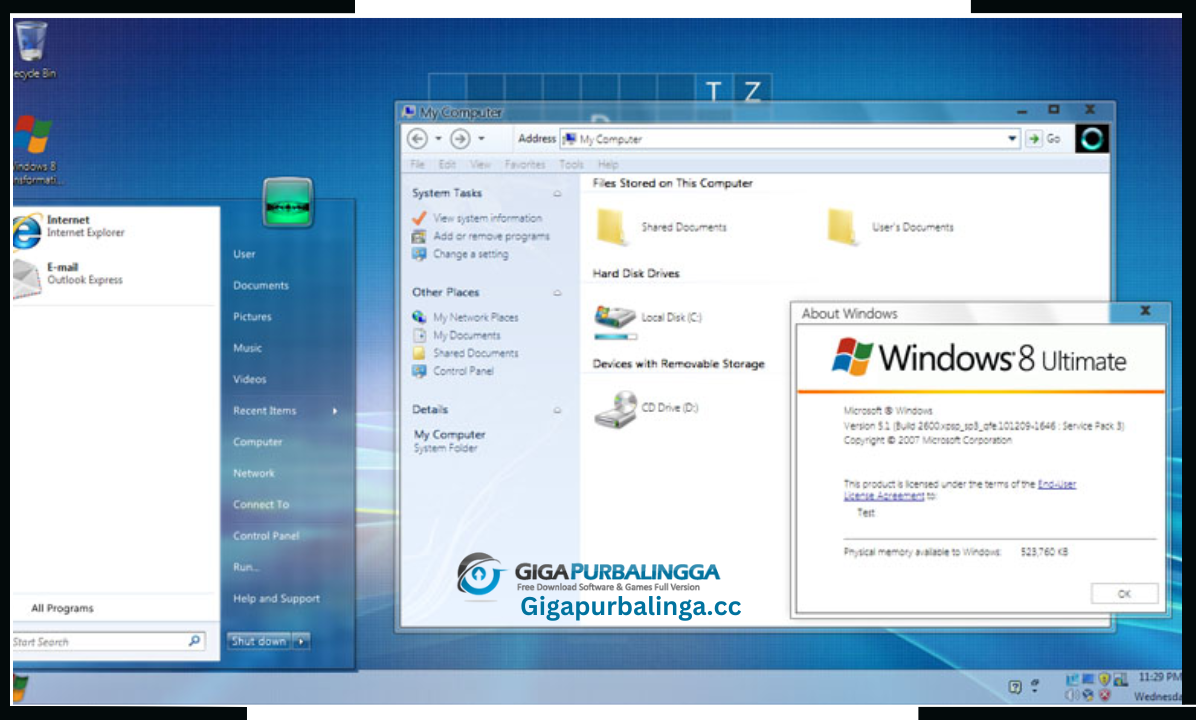Open Help and Support in Start menu
1200x720 pixels.
[276, 599]
